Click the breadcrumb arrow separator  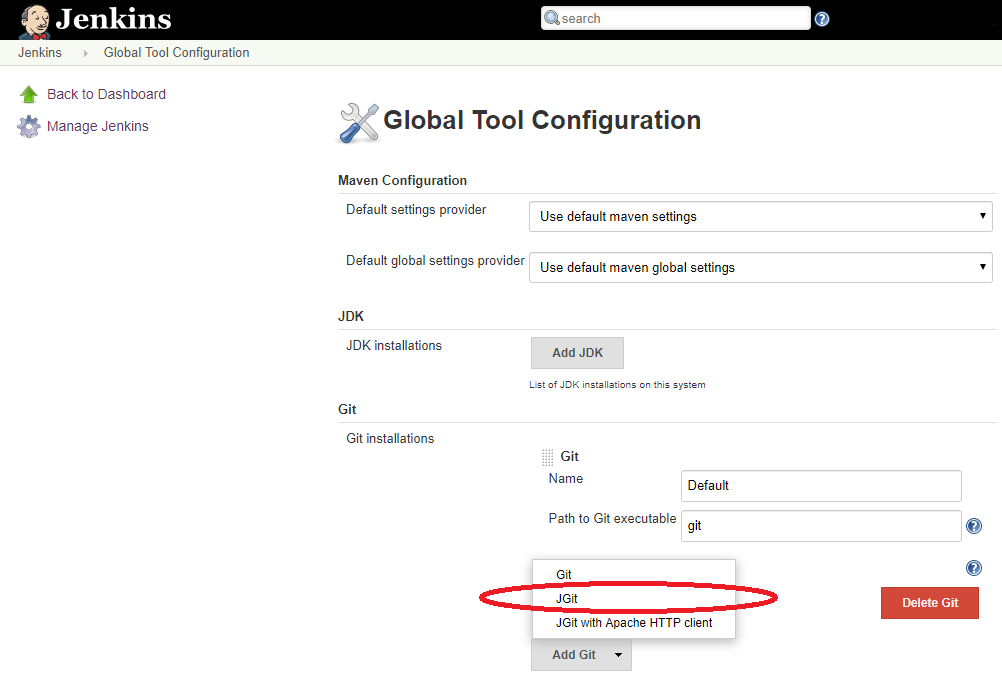pyautogui.click(x=86, y=53)
